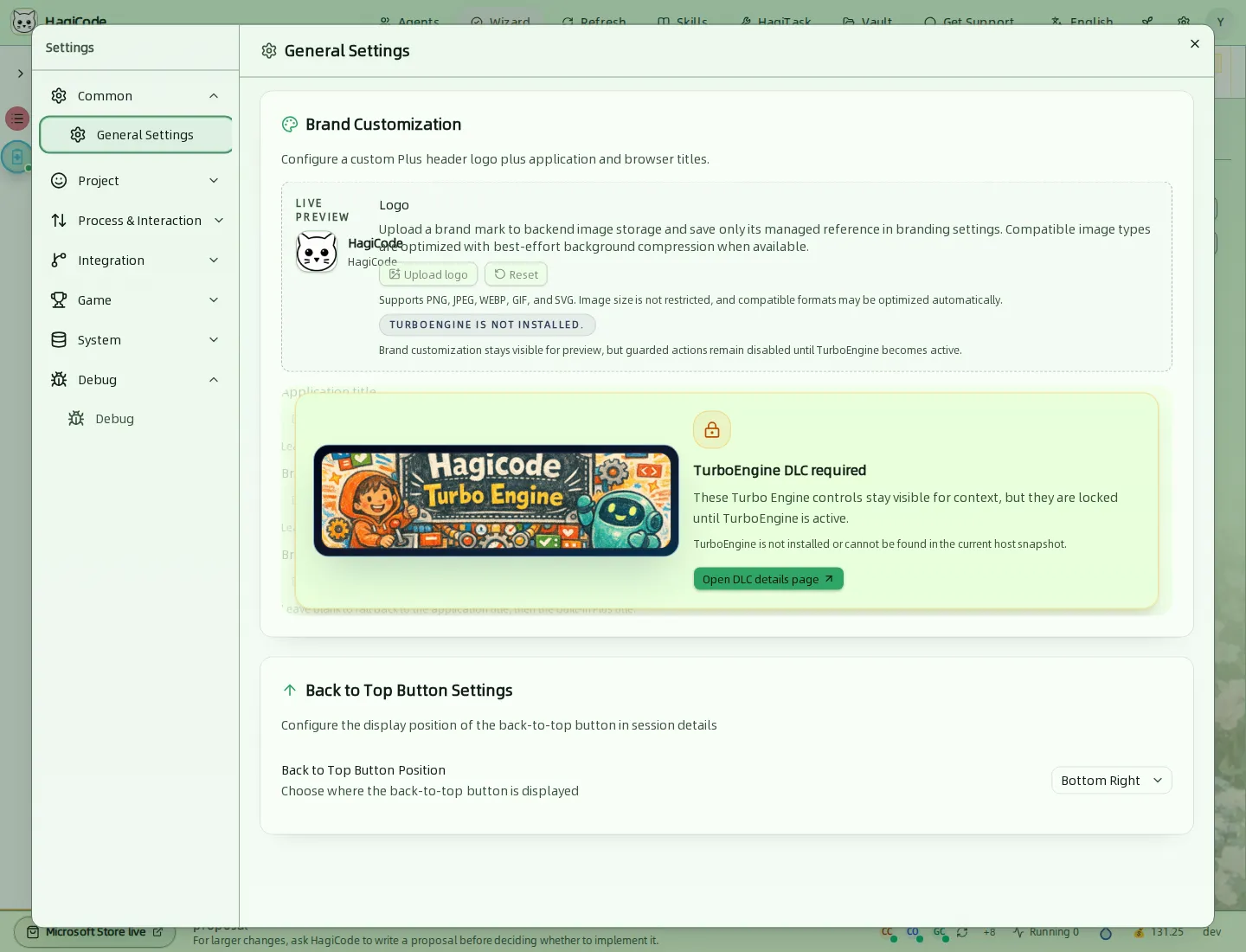The height and width of the screenshot is (952, 1246).
Task: Expand the Project section
Action: point(136,181)
